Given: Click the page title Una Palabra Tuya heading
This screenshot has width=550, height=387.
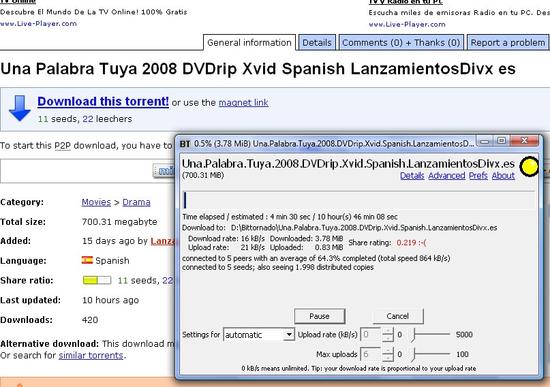Looking at the screenshot, I should [258, 69].
